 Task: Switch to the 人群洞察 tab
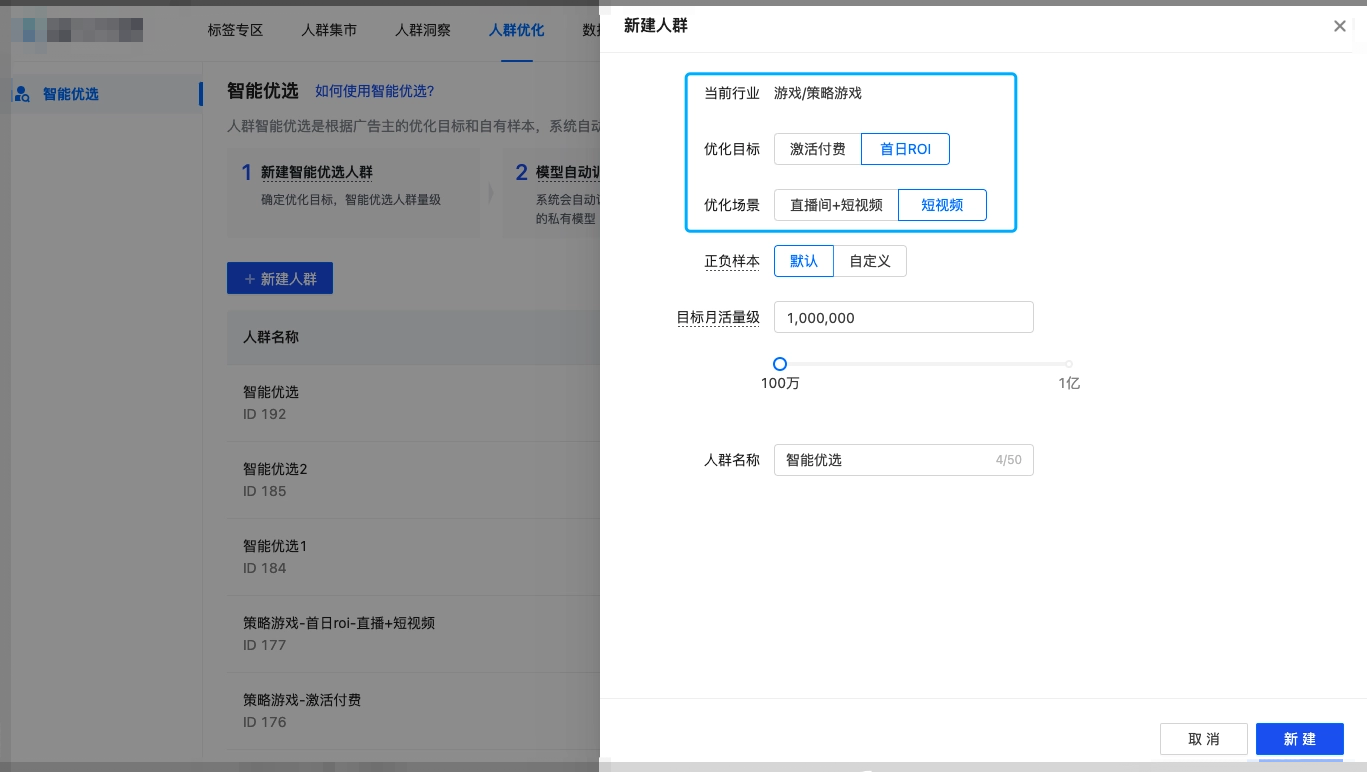(422, 30)
